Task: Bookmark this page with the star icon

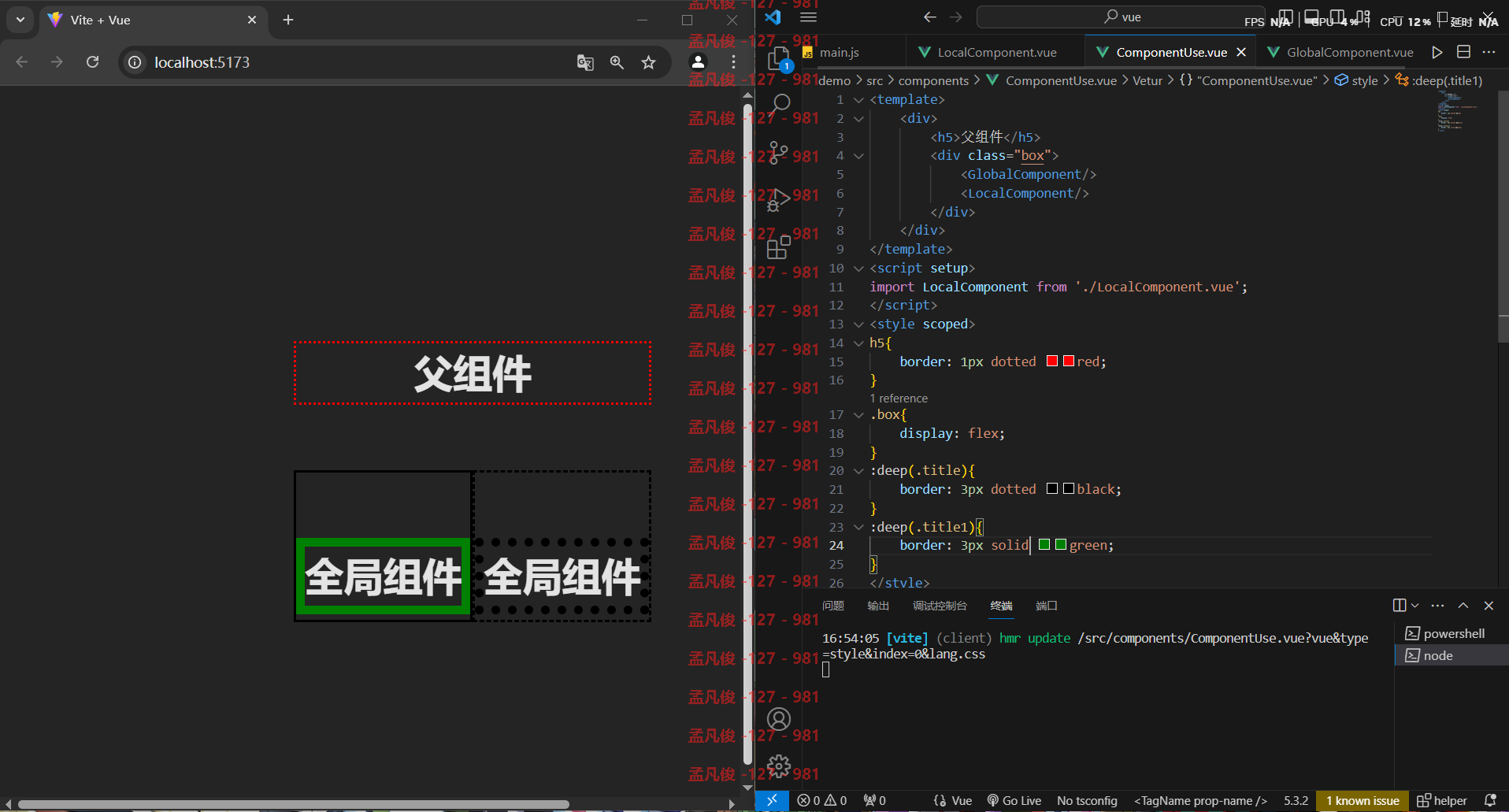Action: click(648, 62)
